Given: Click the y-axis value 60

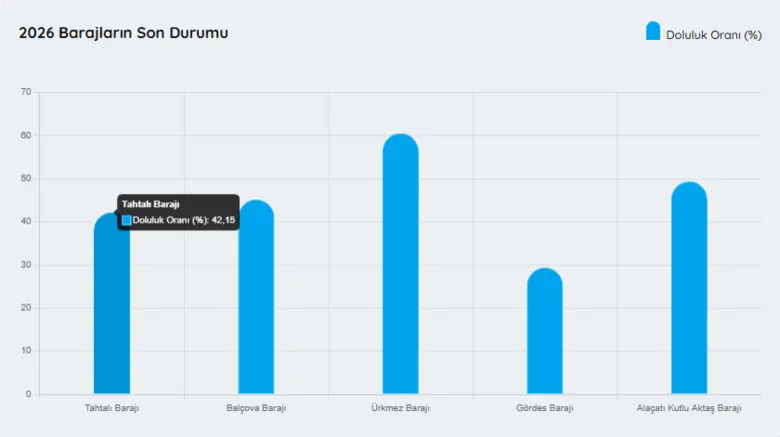Looking at the screenshot, I should tap(26, 135).
